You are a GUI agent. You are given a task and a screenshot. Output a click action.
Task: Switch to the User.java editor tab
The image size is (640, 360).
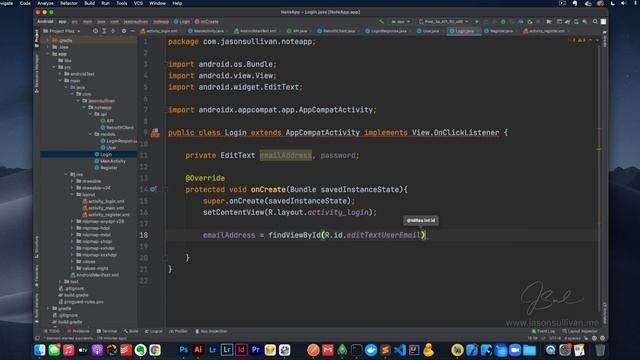(x=429, y=31)
